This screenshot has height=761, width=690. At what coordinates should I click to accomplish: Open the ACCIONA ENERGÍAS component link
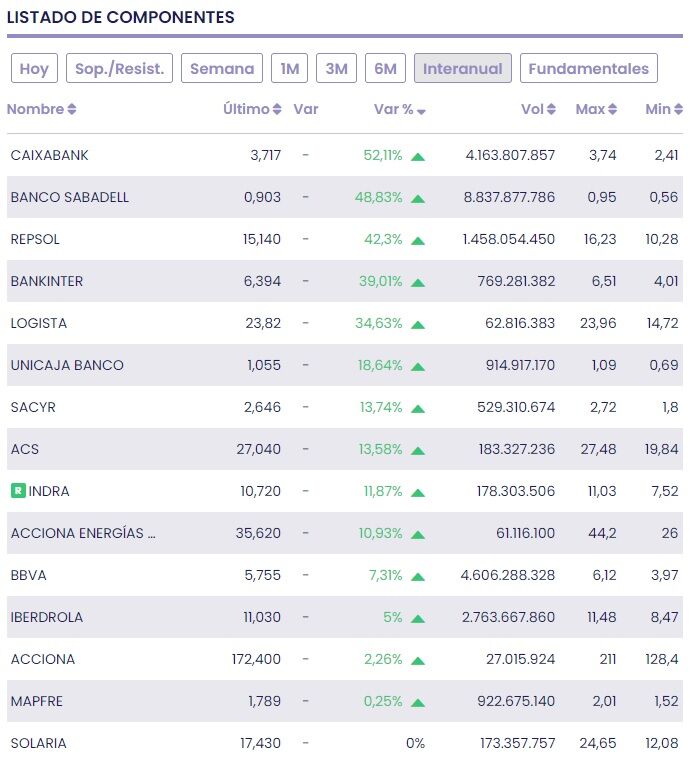(x=83, y=534)
